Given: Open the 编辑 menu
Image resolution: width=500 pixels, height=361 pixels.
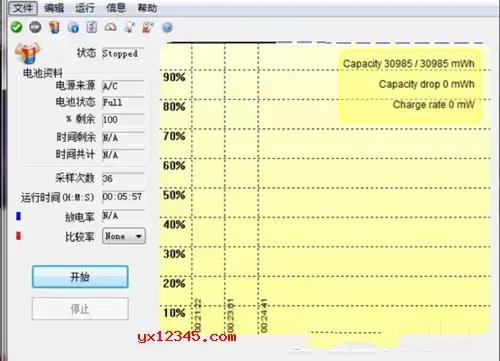Looking at the screenshot, I should (54, 8).
